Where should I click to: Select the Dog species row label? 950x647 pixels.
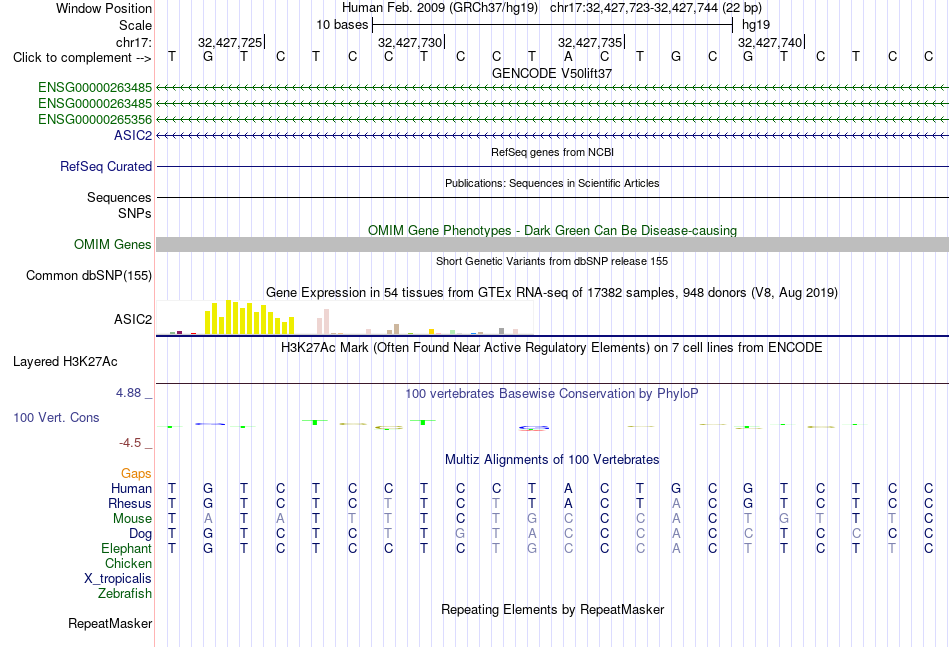140,534
